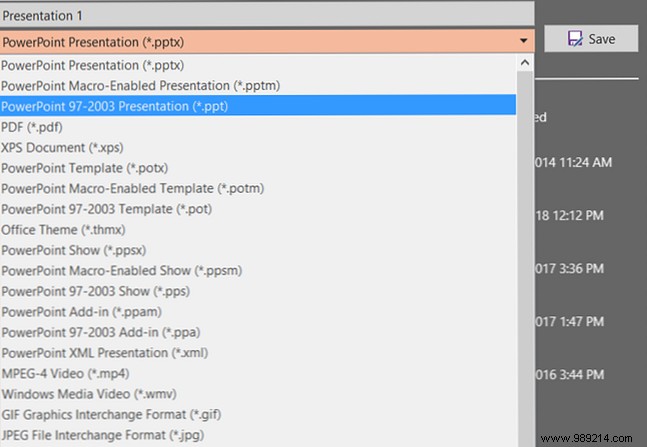Click the 3:36 PM date entry
This screenshot has height=447, width=647.
pyautogui.click(x=569, y=268)
